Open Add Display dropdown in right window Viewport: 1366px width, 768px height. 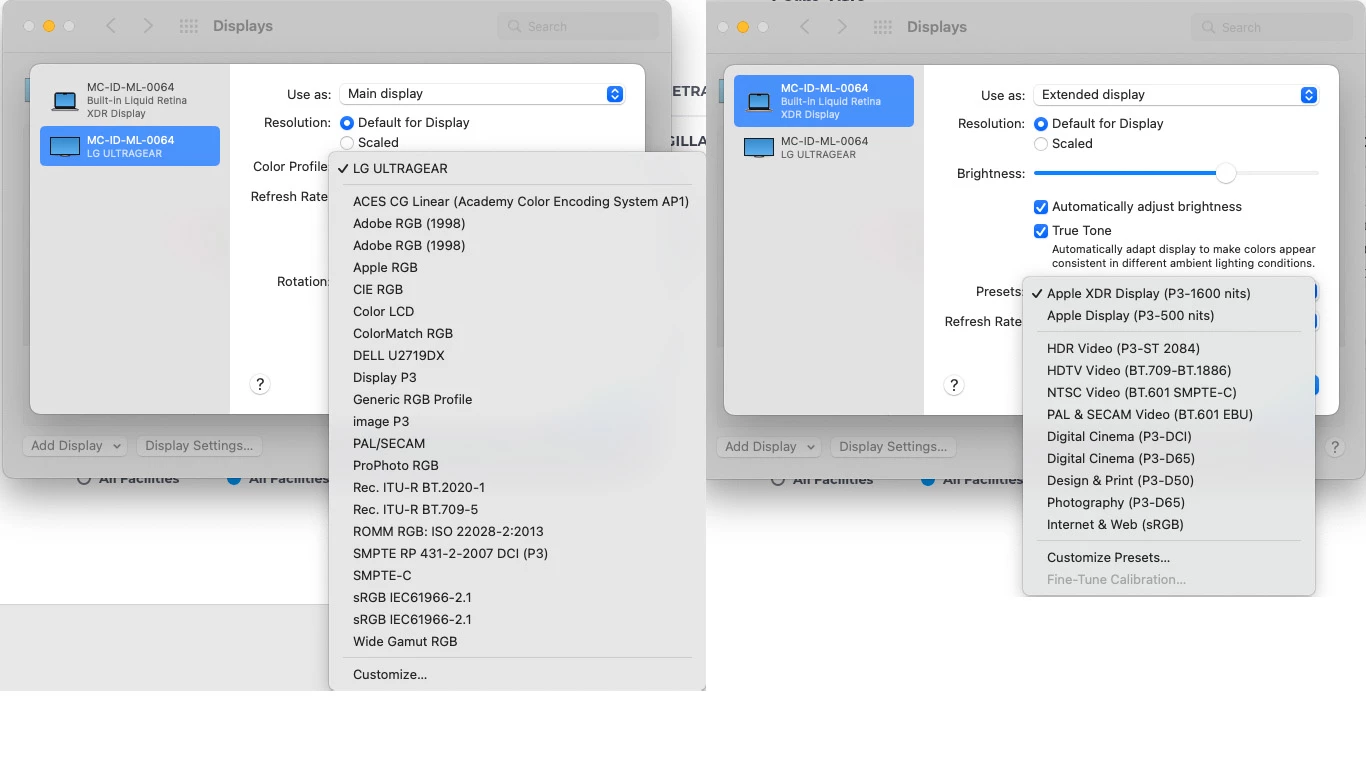(769, 447)
